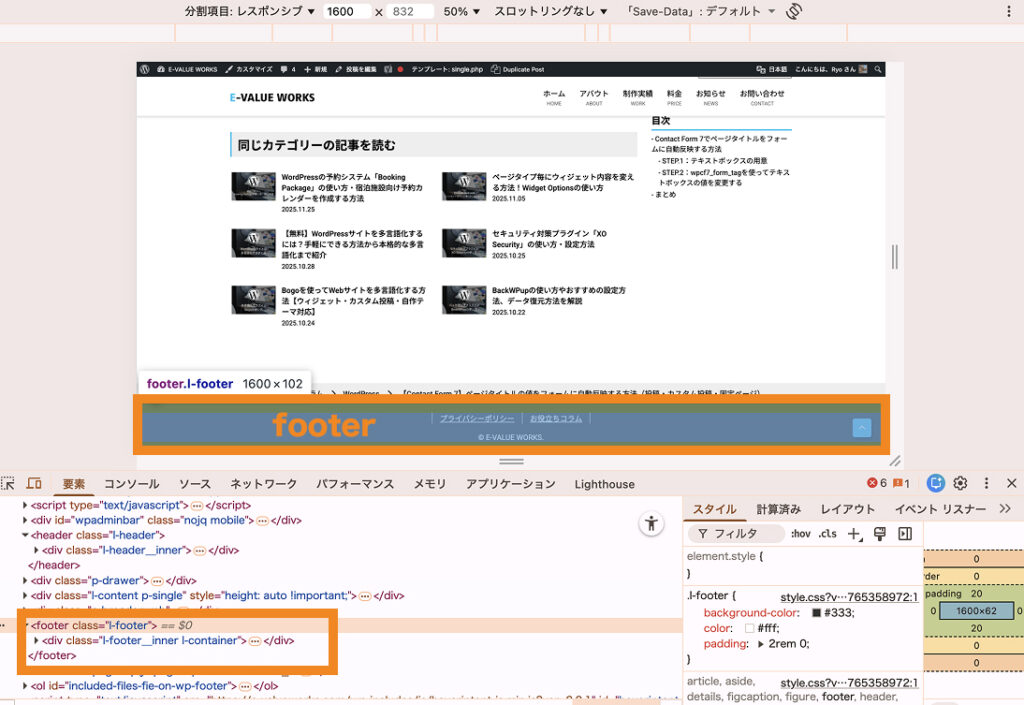Image resolution: width=1024 pixels, height=705 pixels.
Task: Click the WordPress logo in admin bar
Action: (x=146, y=70)
